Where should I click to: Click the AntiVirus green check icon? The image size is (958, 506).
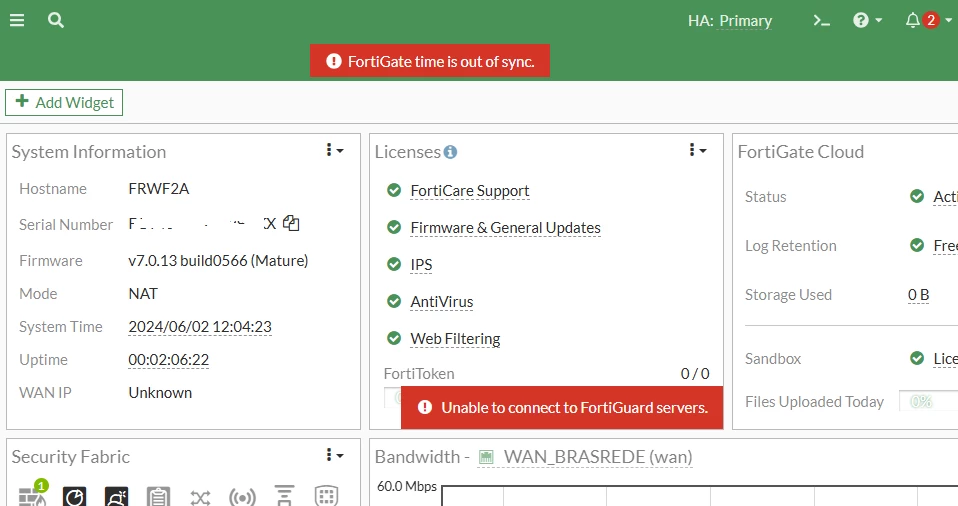[394, 301]
